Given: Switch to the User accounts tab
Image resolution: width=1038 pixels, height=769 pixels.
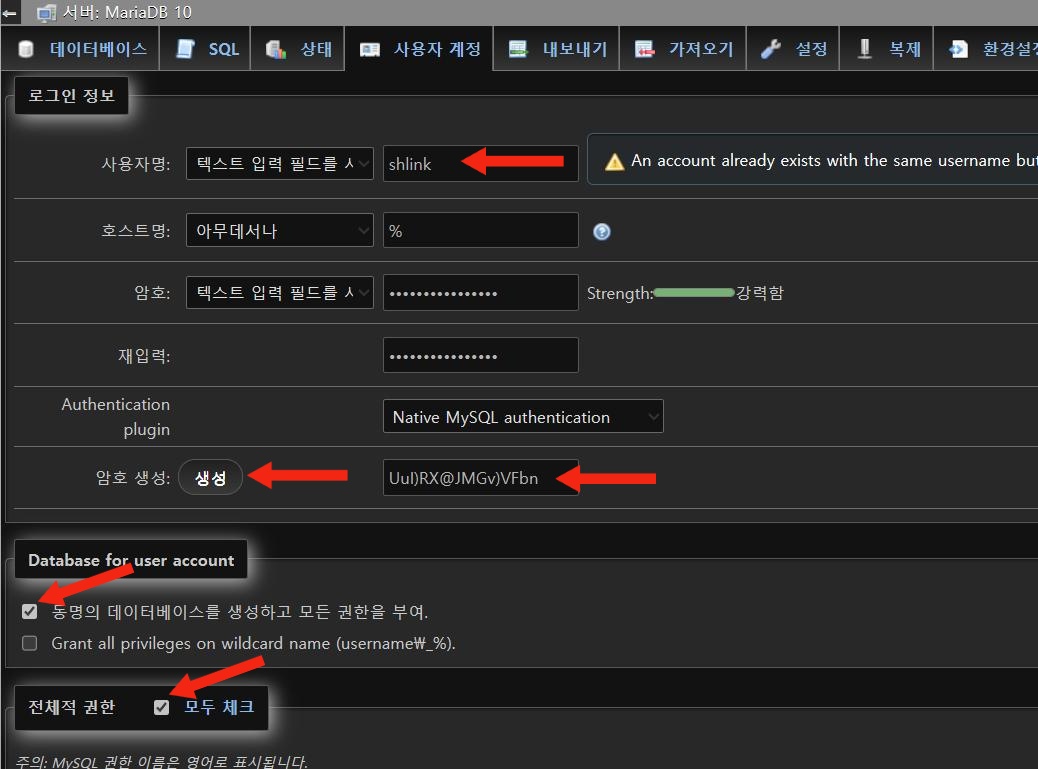Looking at the screenshot, I should click(420, 49).
